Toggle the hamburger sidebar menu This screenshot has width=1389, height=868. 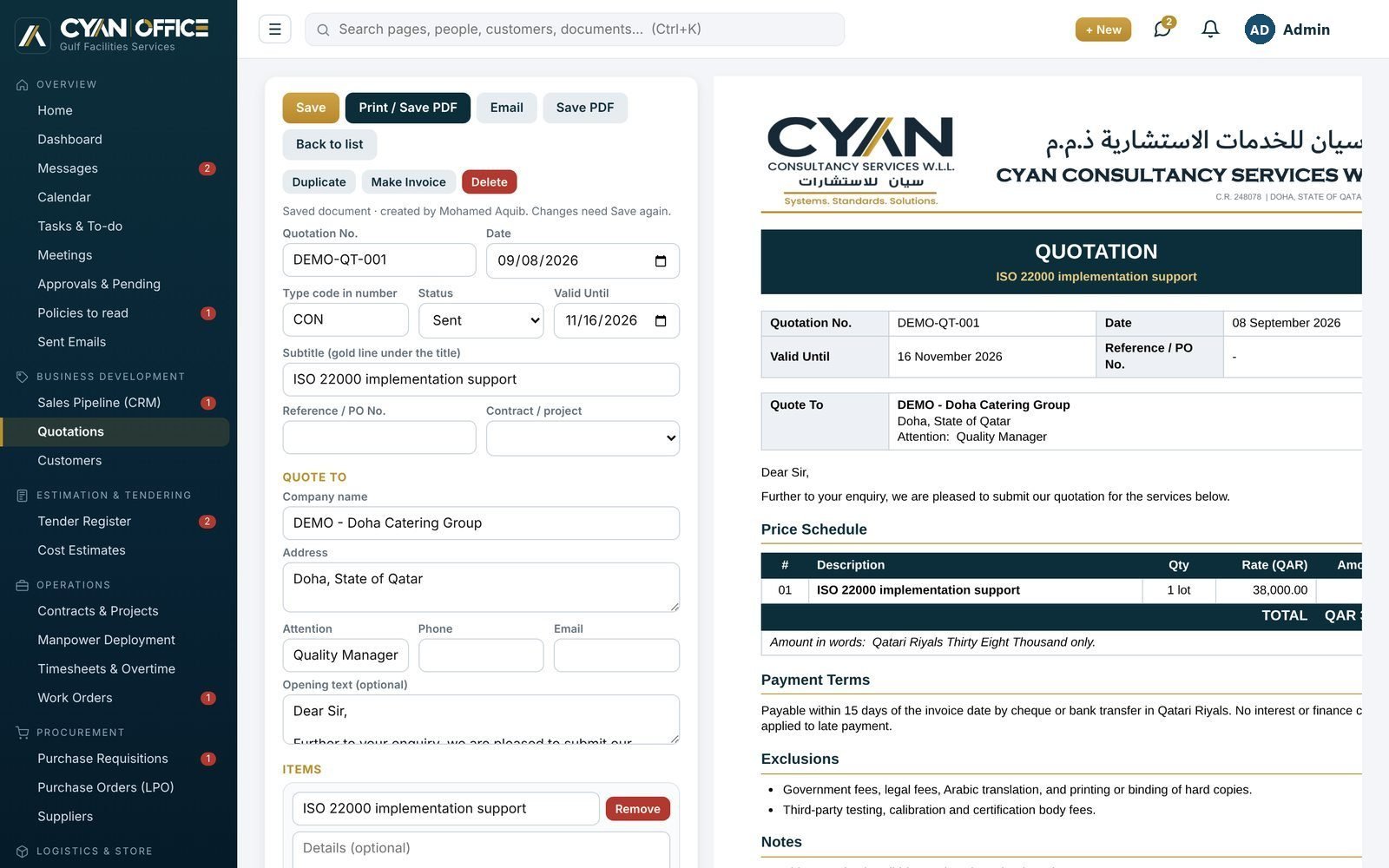[x=274, y=30]
